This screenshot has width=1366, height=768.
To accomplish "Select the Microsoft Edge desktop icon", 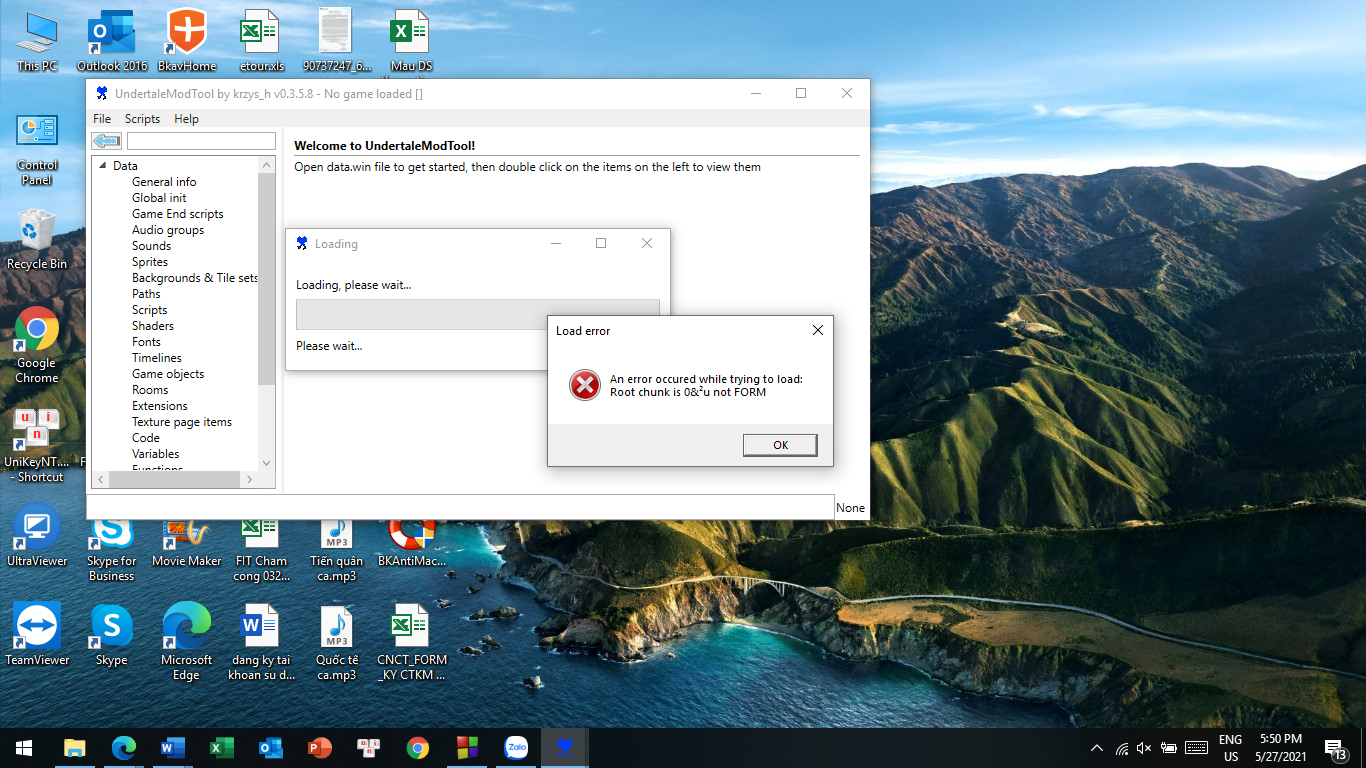I will [187, 641].
